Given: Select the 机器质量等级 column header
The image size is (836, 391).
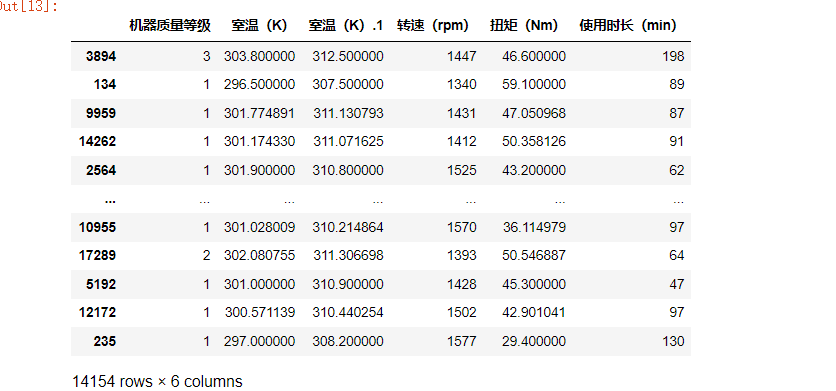Looking at the screenshot, I should [x=170, y=26].
